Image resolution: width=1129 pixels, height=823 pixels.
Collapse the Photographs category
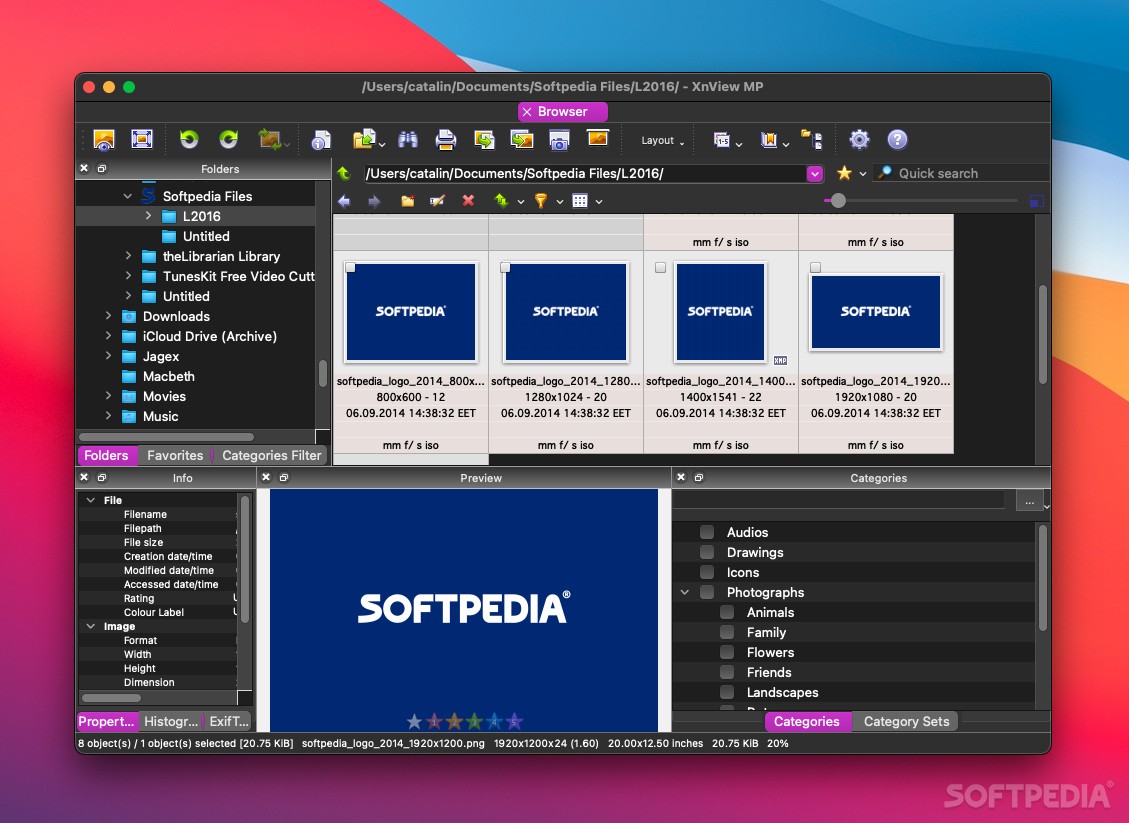tap(685, 592)
